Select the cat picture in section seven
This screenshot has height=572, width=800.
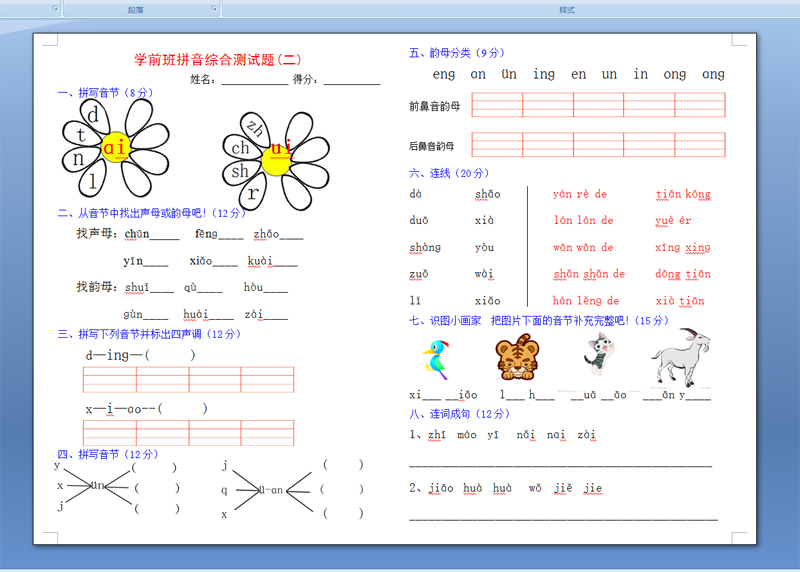click(x=599, y=354)
